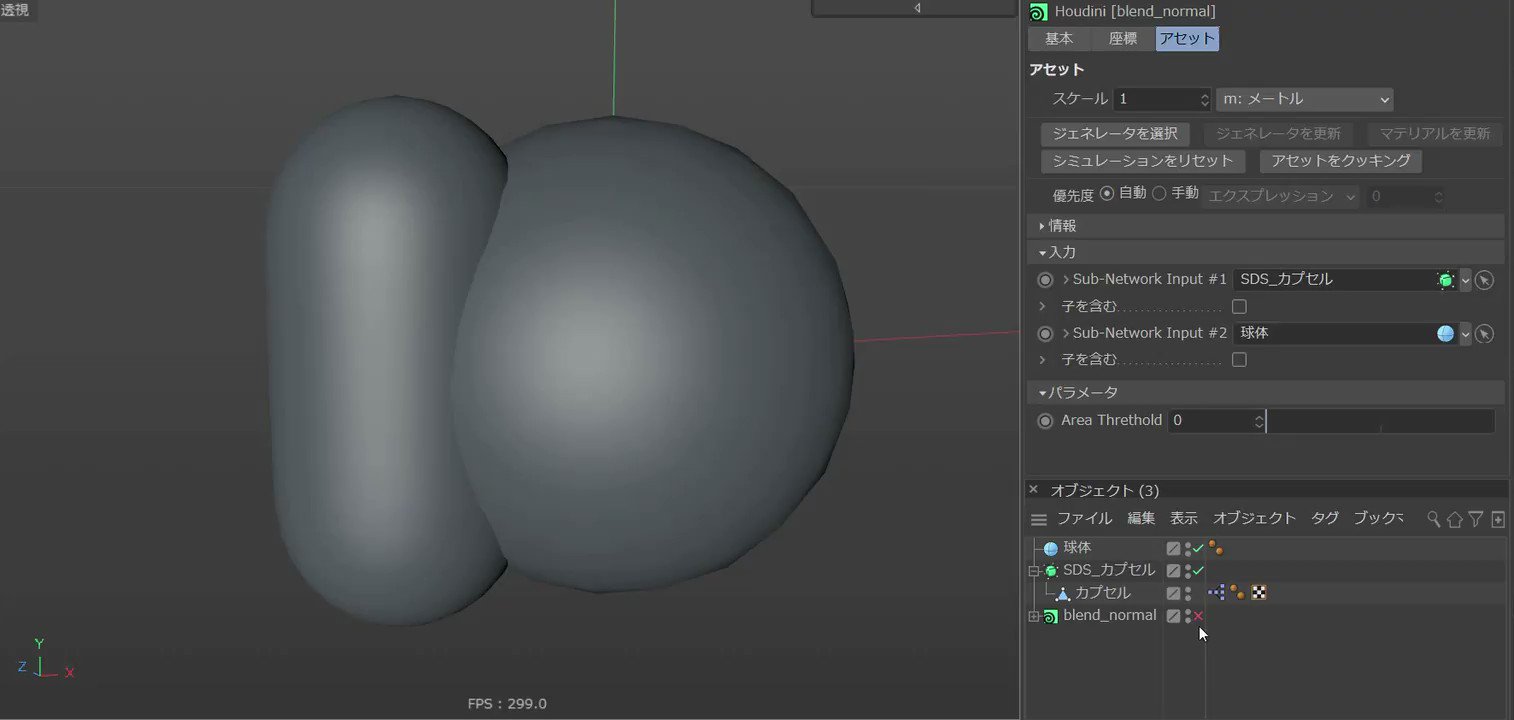Open the search icon in Object Manager
1514x720 pixels.
[1434, 519]
